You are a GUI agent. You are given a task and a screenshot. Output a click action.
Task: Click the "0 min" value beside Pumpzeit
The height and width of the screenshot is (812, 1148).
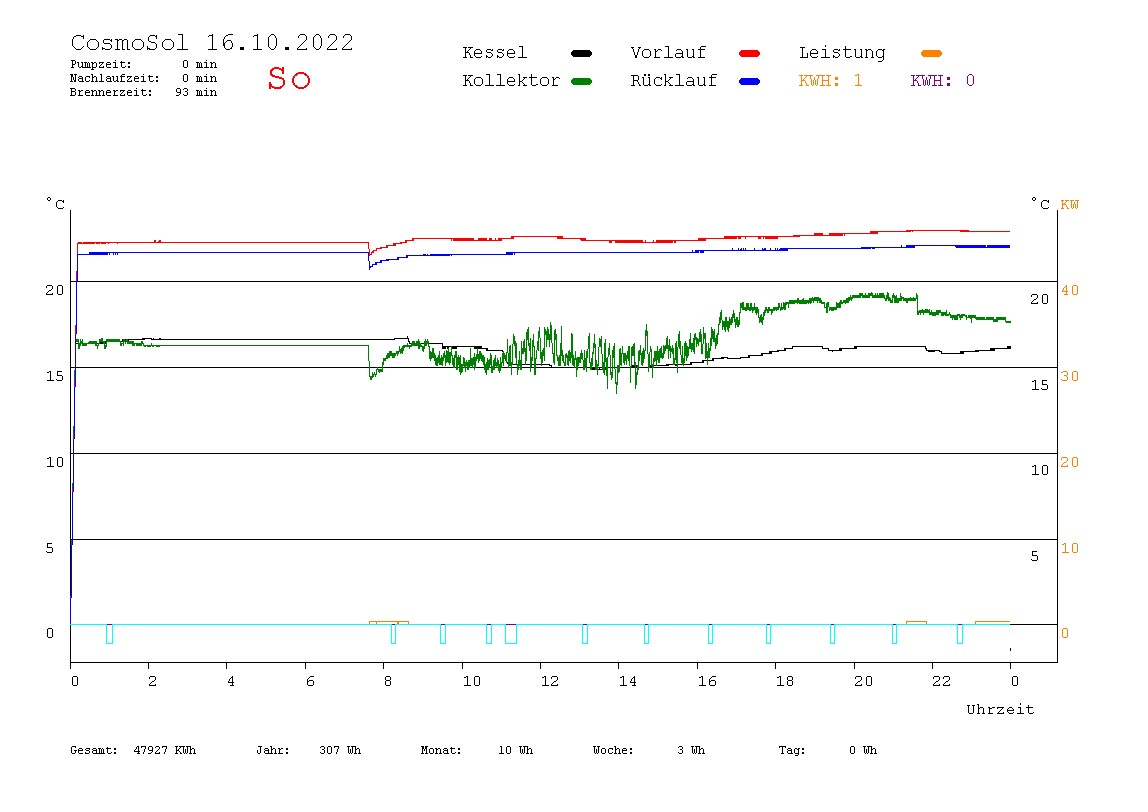click(200, 64)
